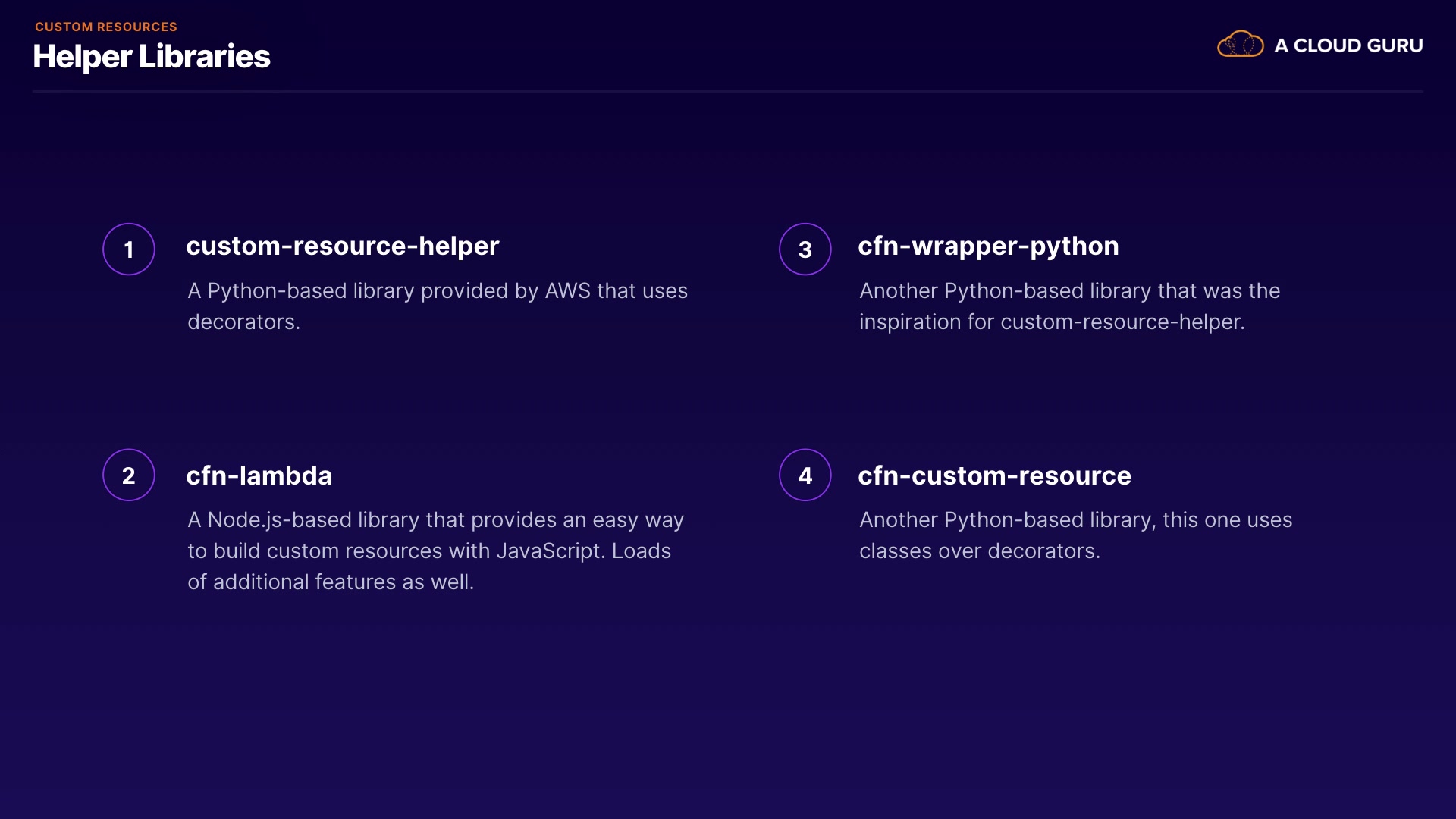1456x819 pixels.
Task: Click the number 2 circle icon
Action: click(x=129, y=475)
